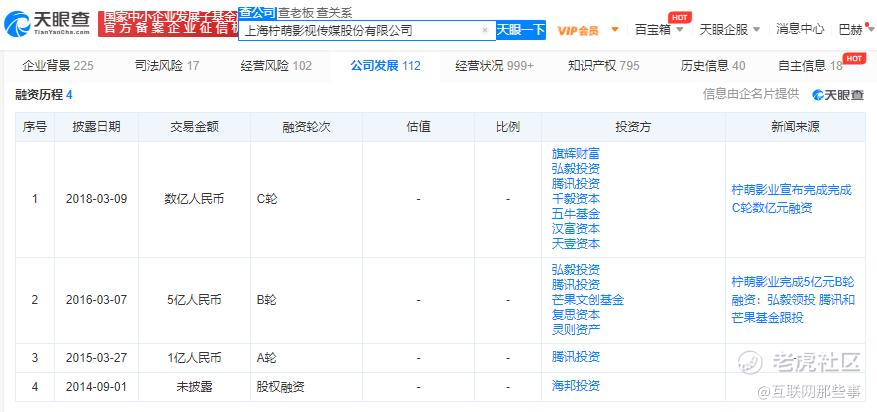
Task: Switch to the 公司发展 tab
Action: click(385, 66)
